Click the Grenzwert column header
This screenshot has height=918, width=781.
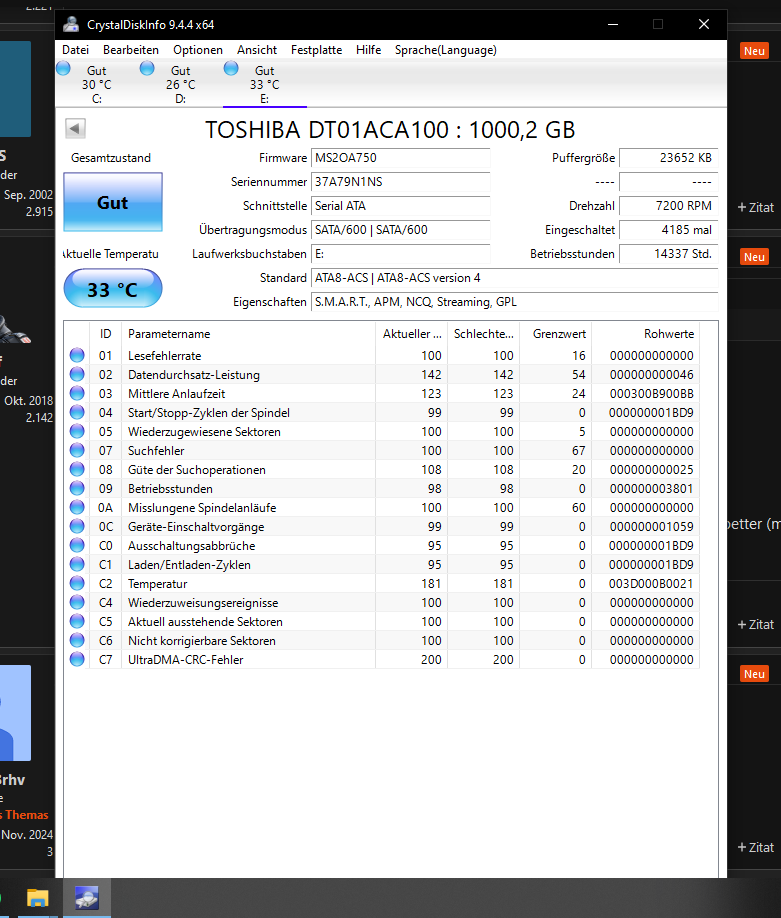[556, 334]
